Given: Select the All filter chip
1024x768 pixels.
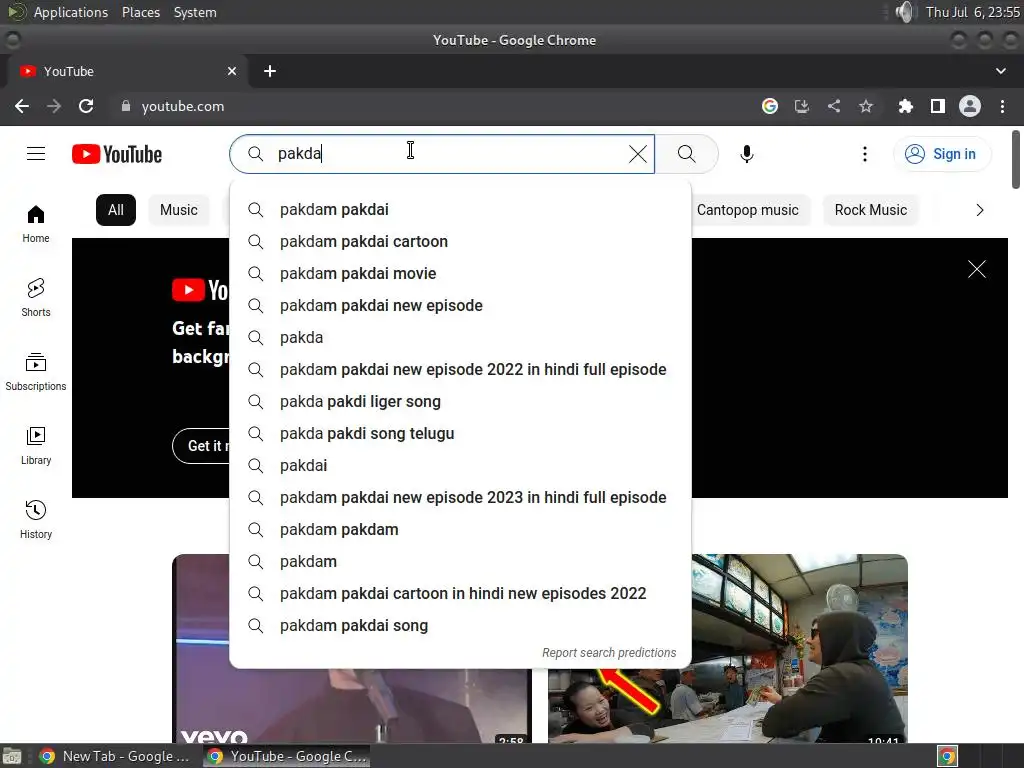Looking at the screenshot, I should pyautogui.click(x=116, y=210).
